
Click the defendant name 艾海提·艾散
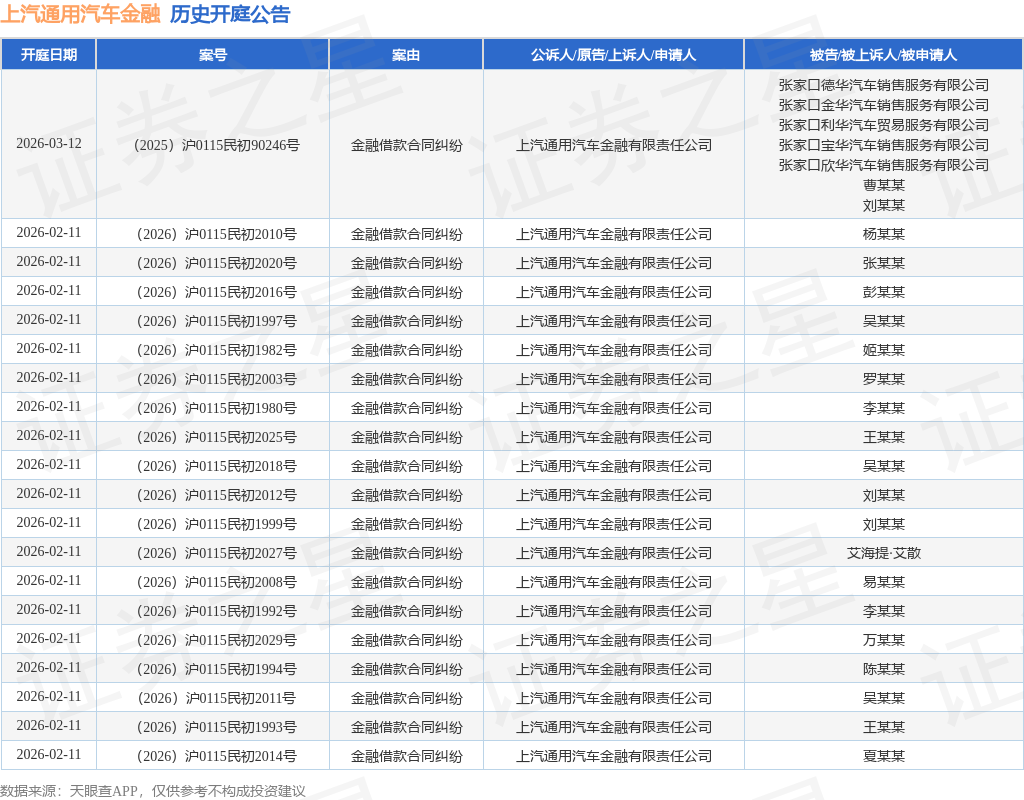click(883, 553)
